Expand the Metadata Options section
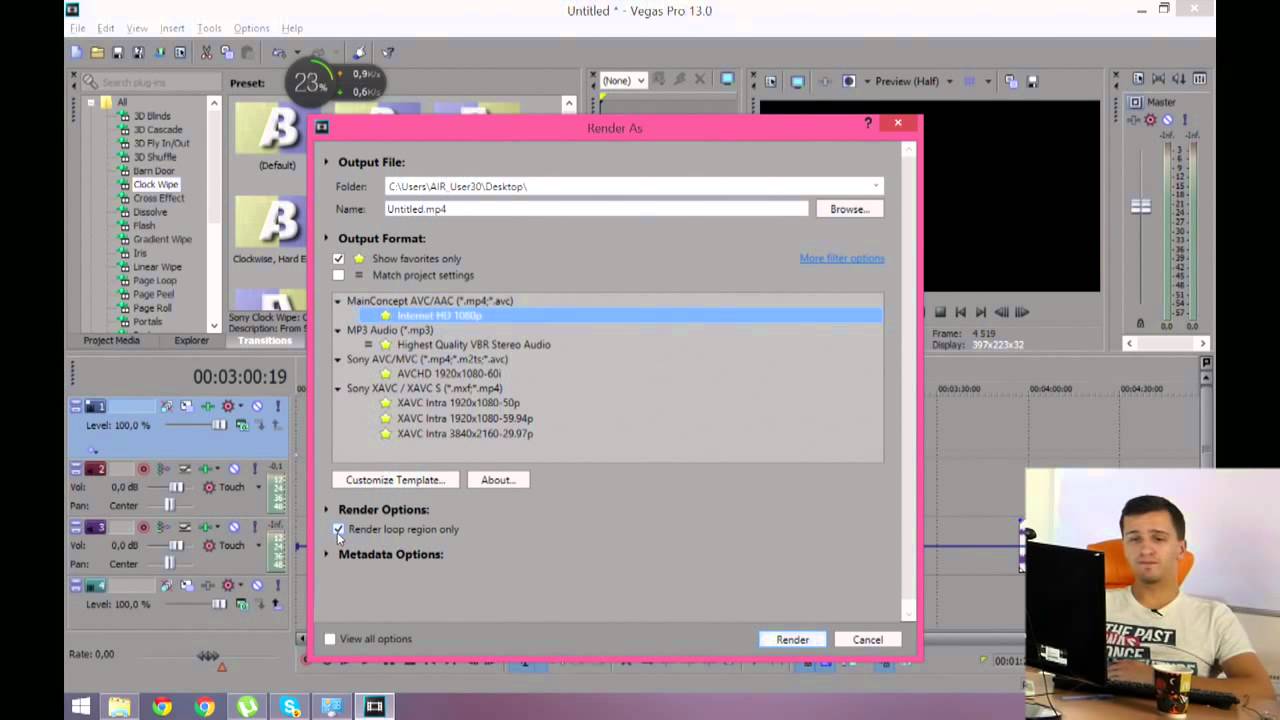Image resolution: width=1280 pixels, height=720 pixels. [326, 554]
